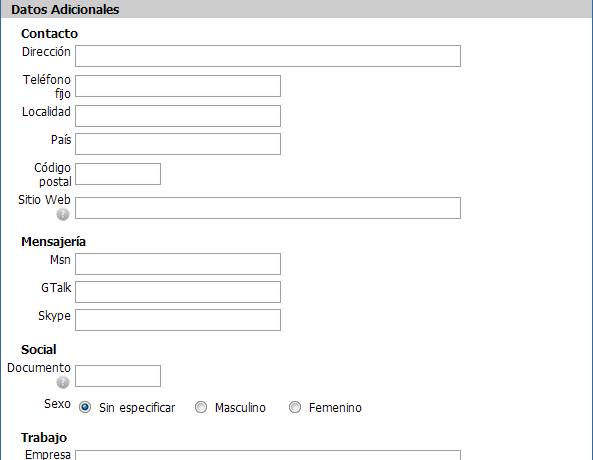The image size is (593, 460).
Task: Focus the Documento input field
Action: point(118,376)
